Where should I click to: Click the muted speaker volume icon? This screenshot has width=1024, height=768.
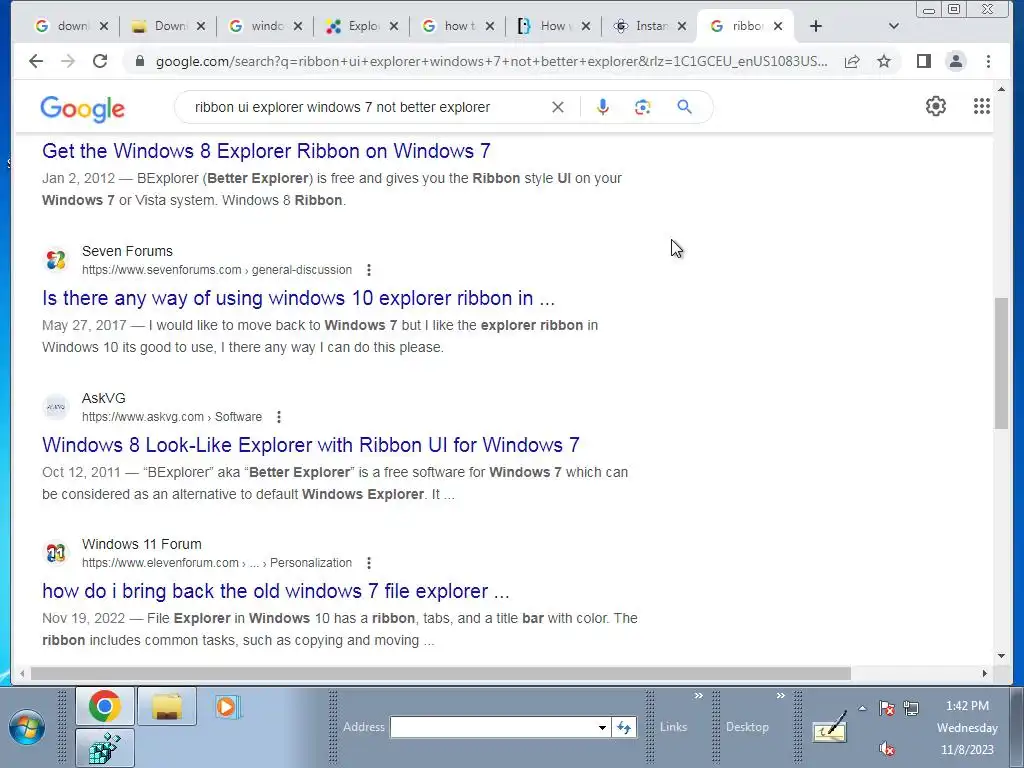(886, 748)
